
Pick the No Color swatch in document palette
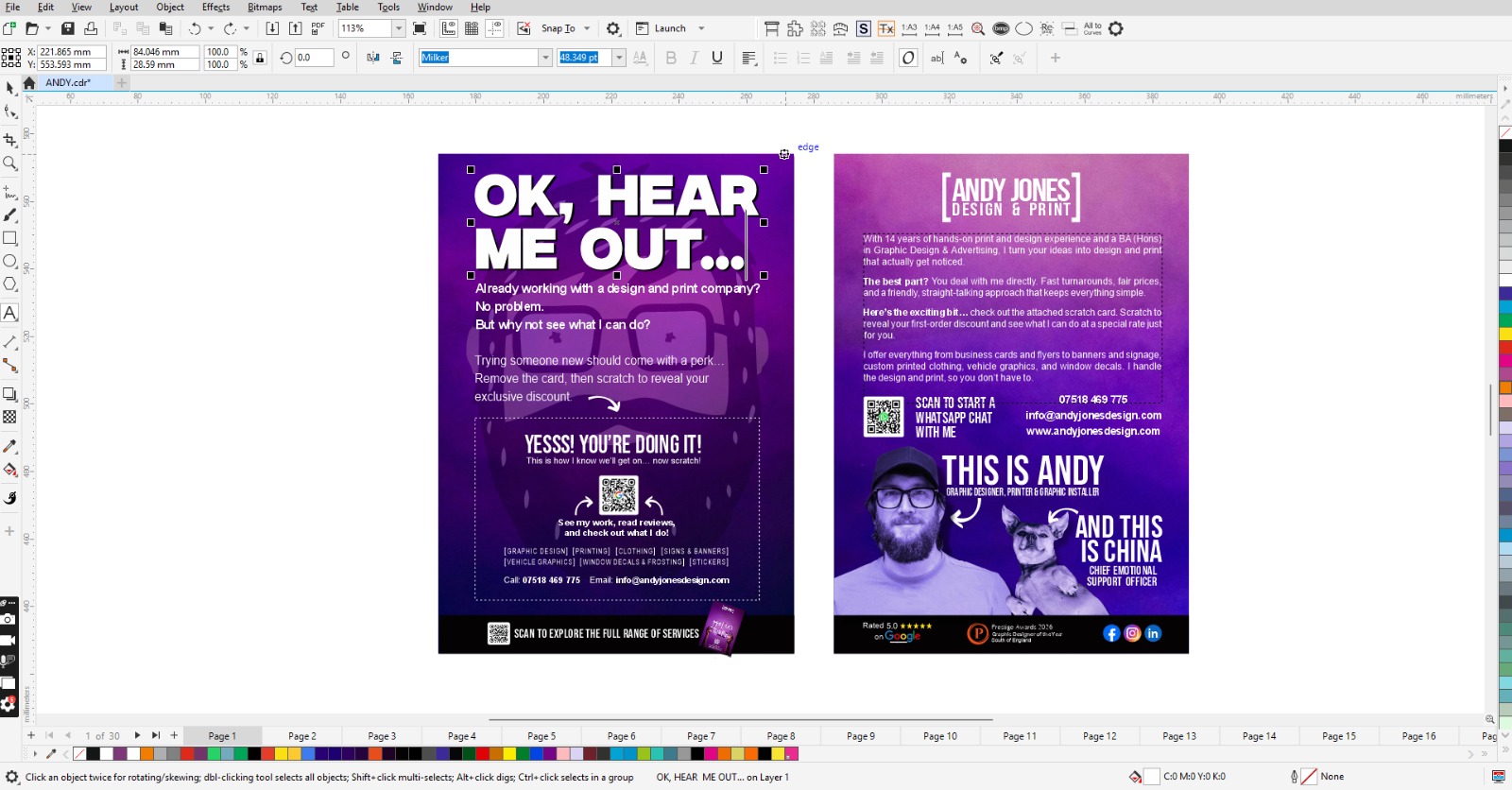79,754
